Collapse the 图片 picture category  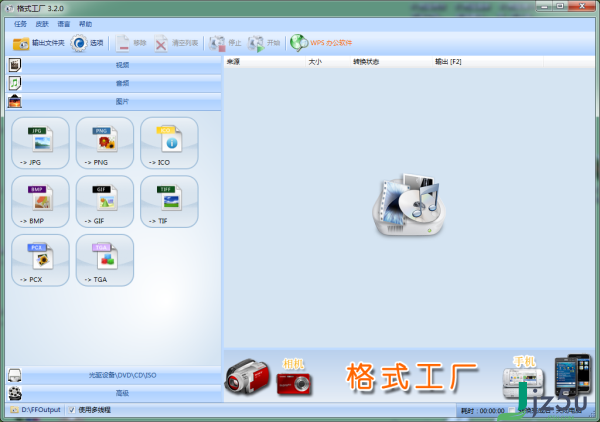[x=114, y=101]
